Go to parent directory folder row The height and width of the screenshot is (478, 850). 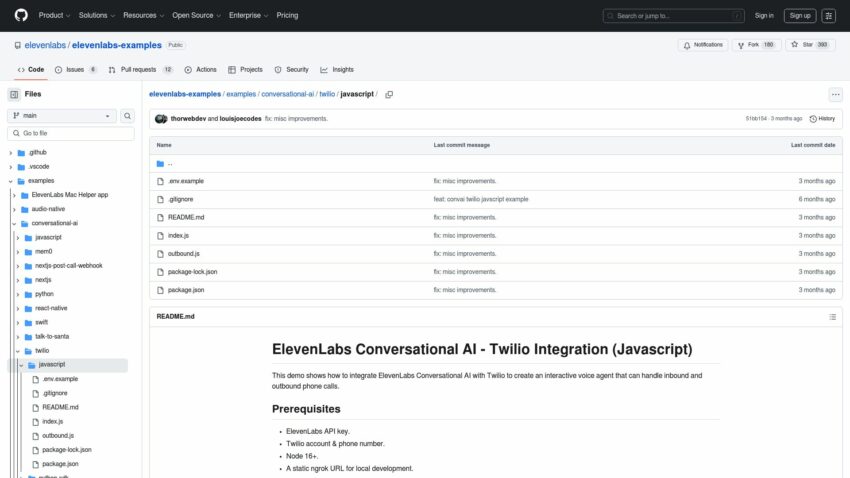click(x=495, y=164)
